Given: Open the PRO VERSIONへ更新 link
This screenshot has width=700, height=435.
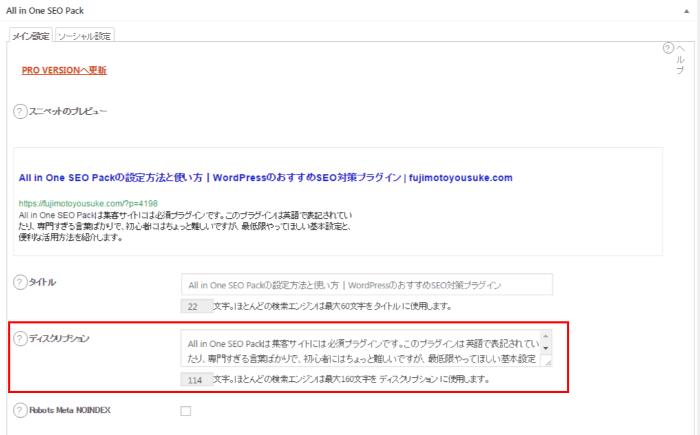Looking at the screenshot, I should point(64,70).
